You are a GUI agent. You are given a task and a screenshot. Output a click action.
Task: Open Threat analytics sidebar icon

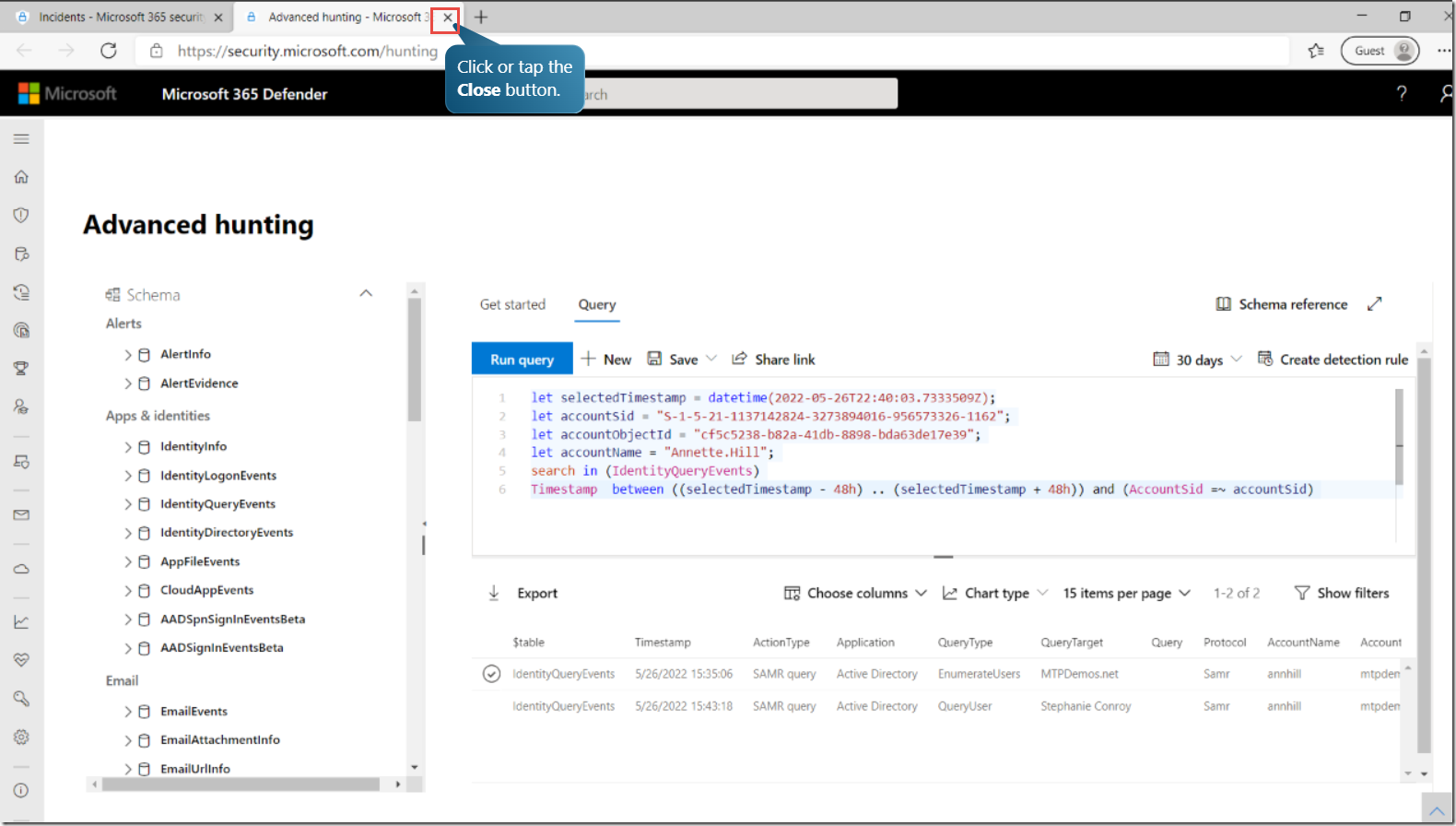pos(21,330)
